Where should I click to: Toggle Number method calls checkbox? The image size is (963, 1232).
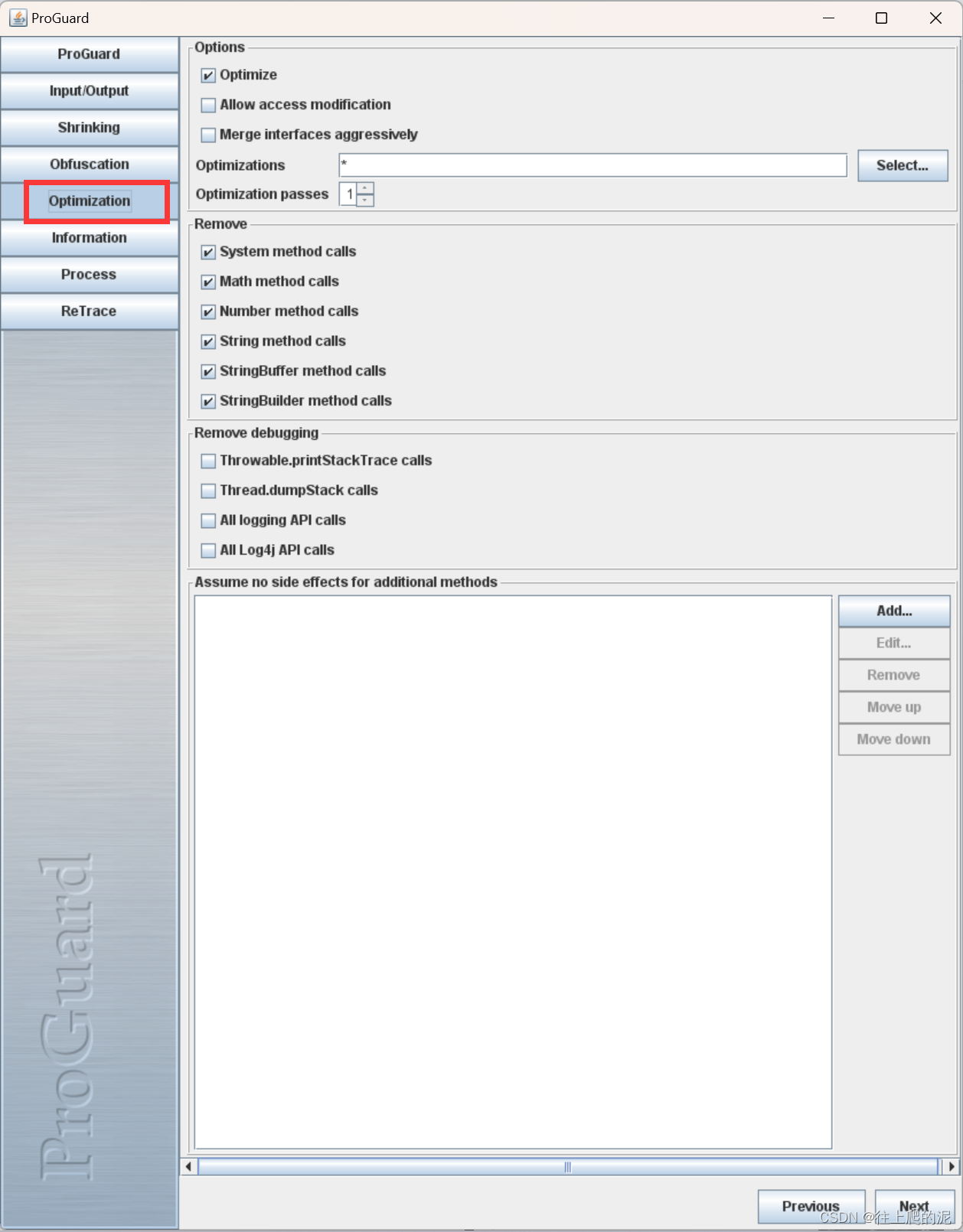point(208,311)
